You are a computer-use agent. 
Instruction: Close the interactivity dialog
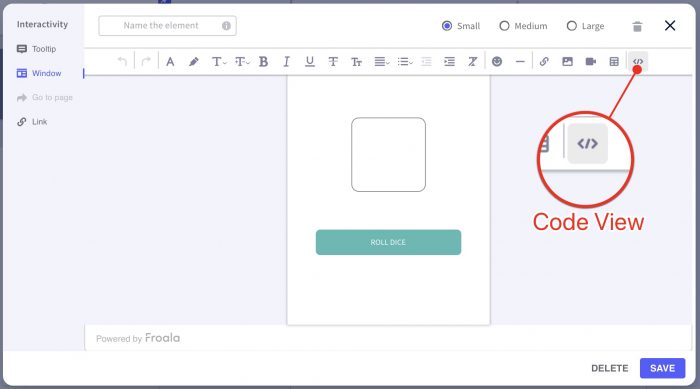[x=670, y=25]
